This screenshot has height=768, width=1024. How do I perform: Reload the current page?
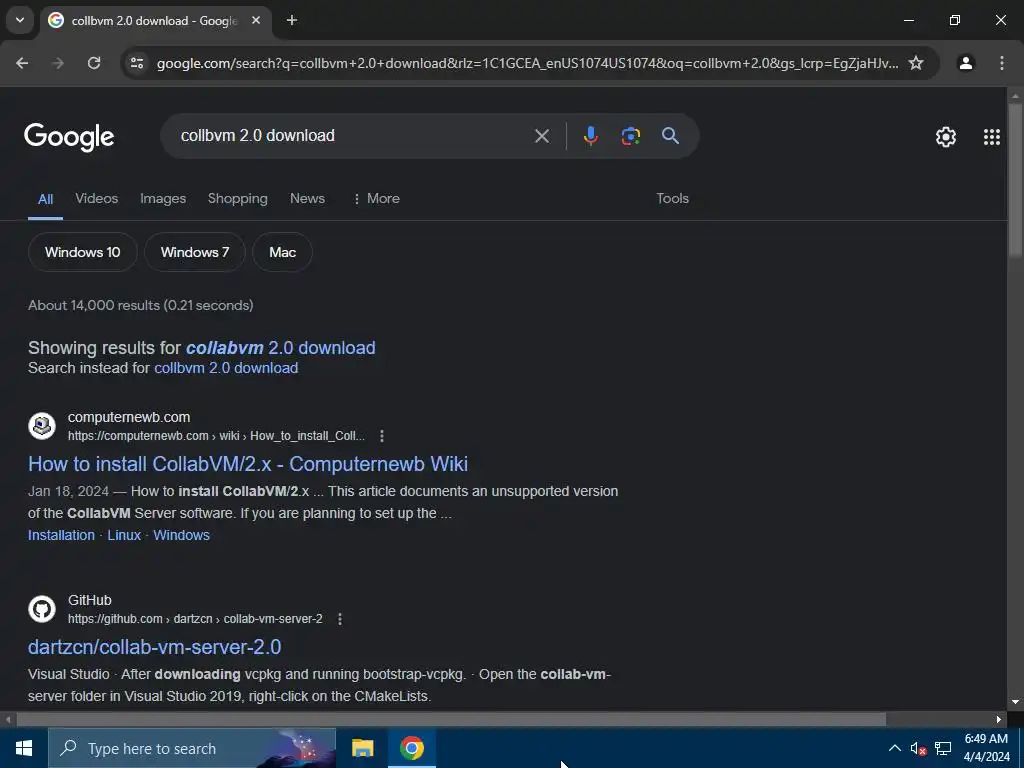pyautogui.click(x=94, y=63)
